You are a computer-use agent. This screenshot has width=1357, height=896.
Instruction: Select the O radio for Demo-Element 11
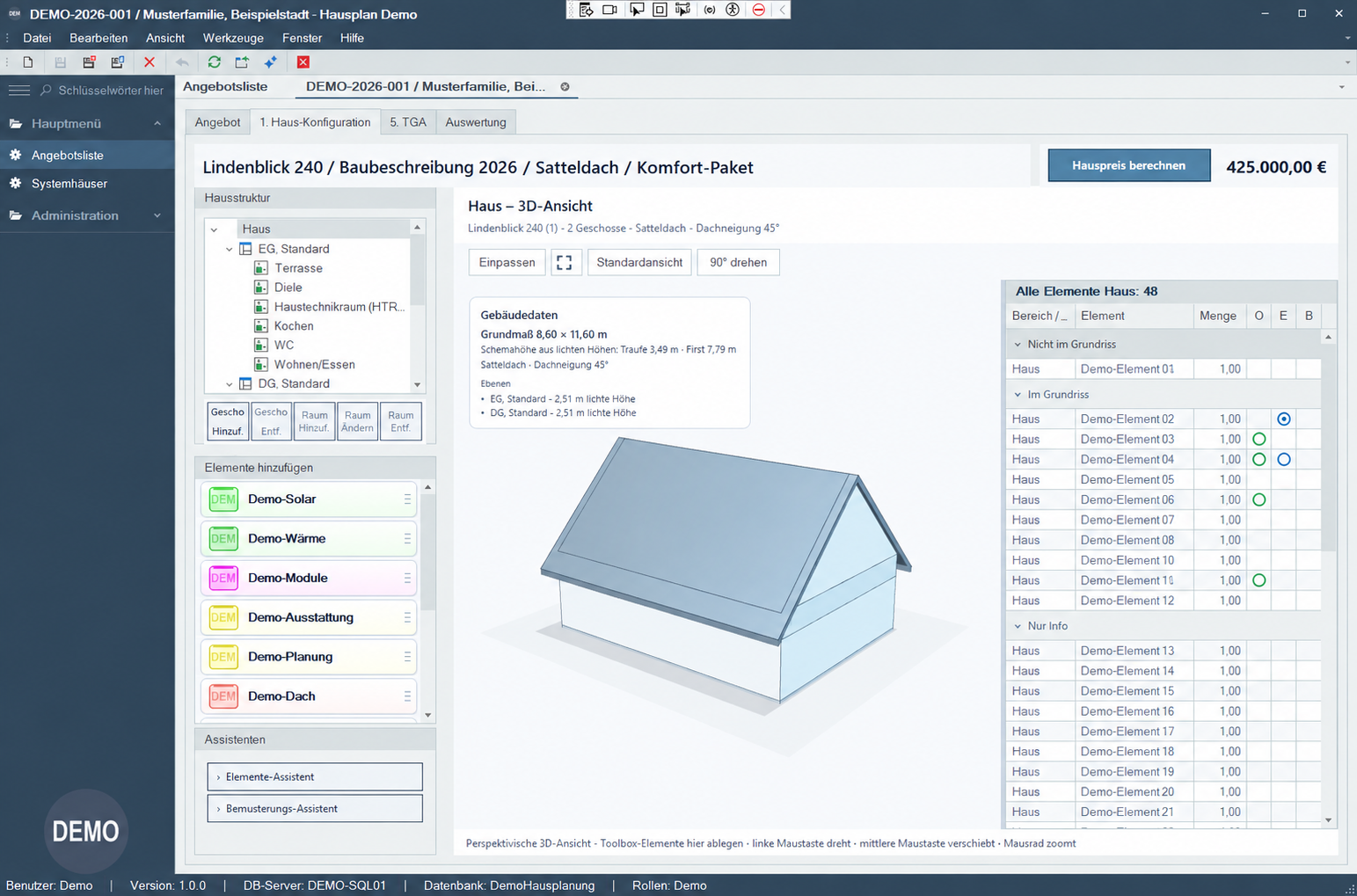1259,581
